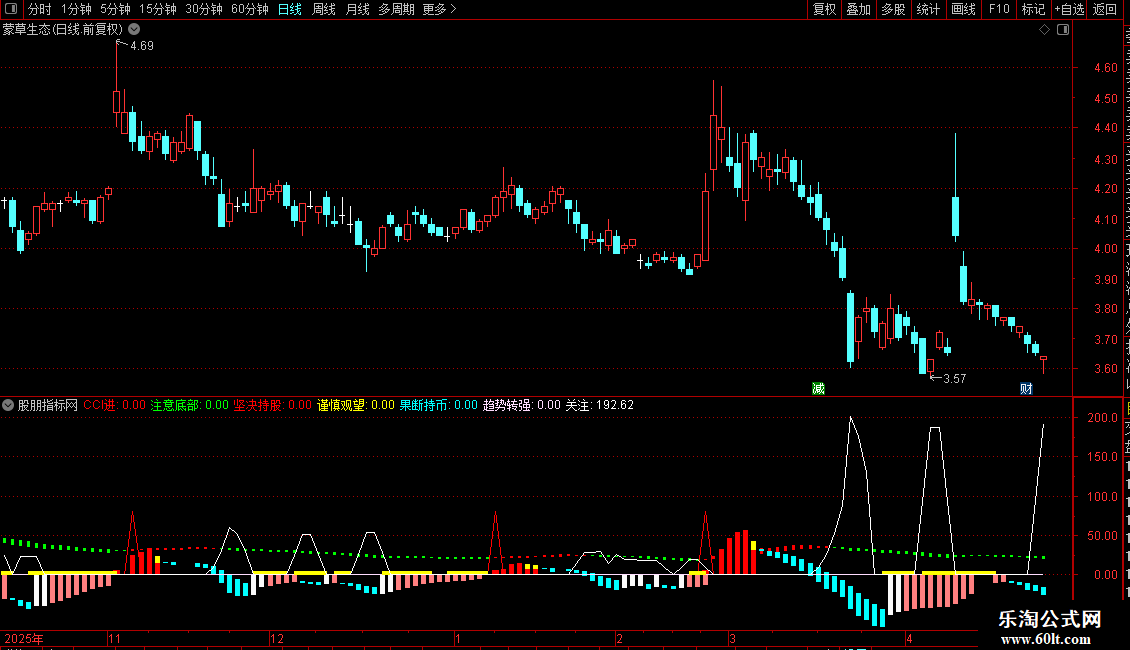Select the 60分钟 period tab
This screenshot has width=1130, height=650.
pyautogui.click(x=249, y=9)
